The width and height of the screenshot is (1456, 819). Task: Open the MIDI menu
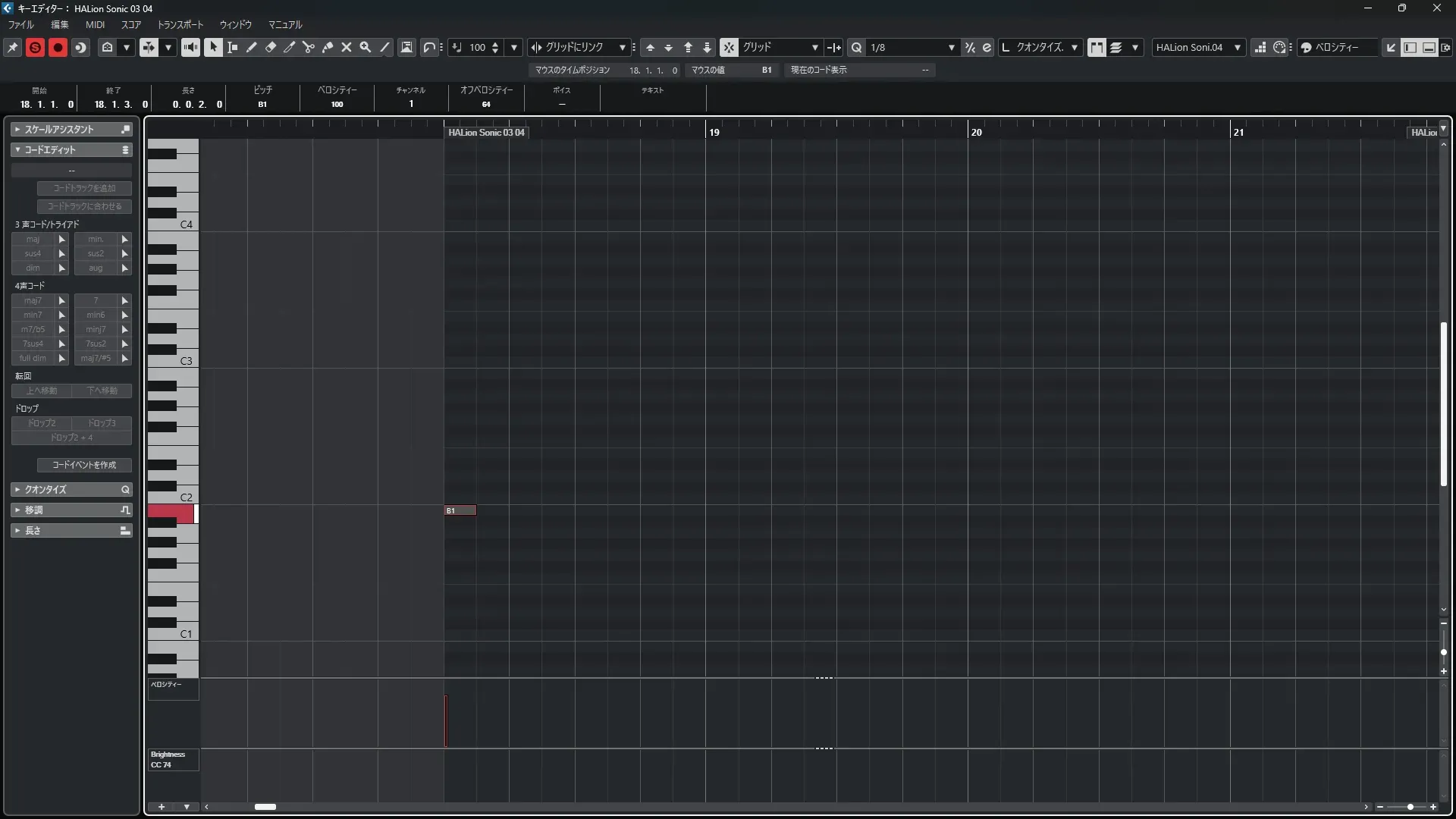coord(95,25)
